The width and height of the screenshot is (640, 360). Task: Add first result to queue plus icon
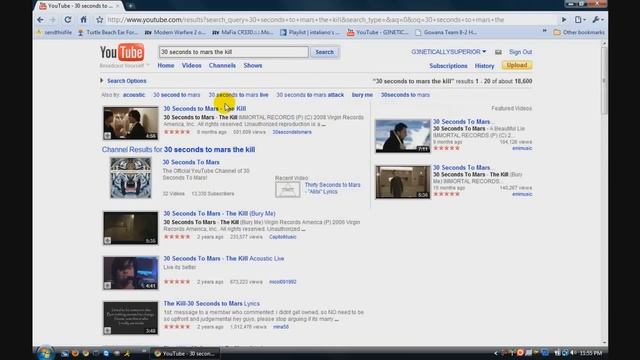tap(107, 136)
